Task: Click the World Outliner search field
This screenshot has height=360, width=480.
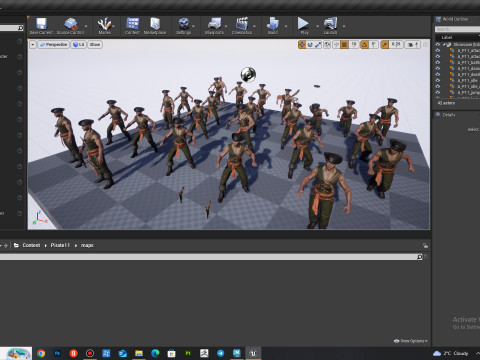Action: point(457,29)
